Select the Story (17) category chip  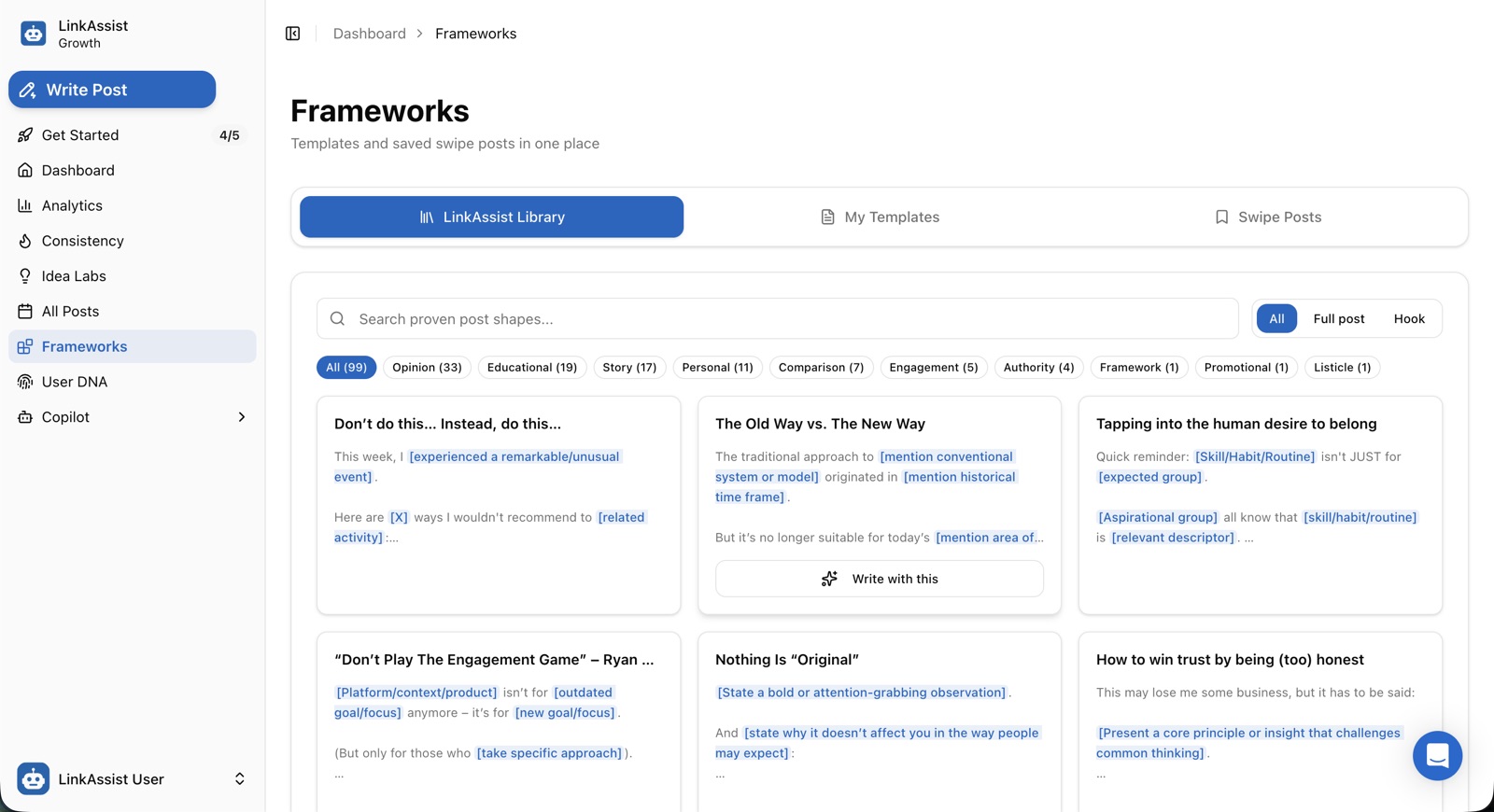click(x=629, y=368)
